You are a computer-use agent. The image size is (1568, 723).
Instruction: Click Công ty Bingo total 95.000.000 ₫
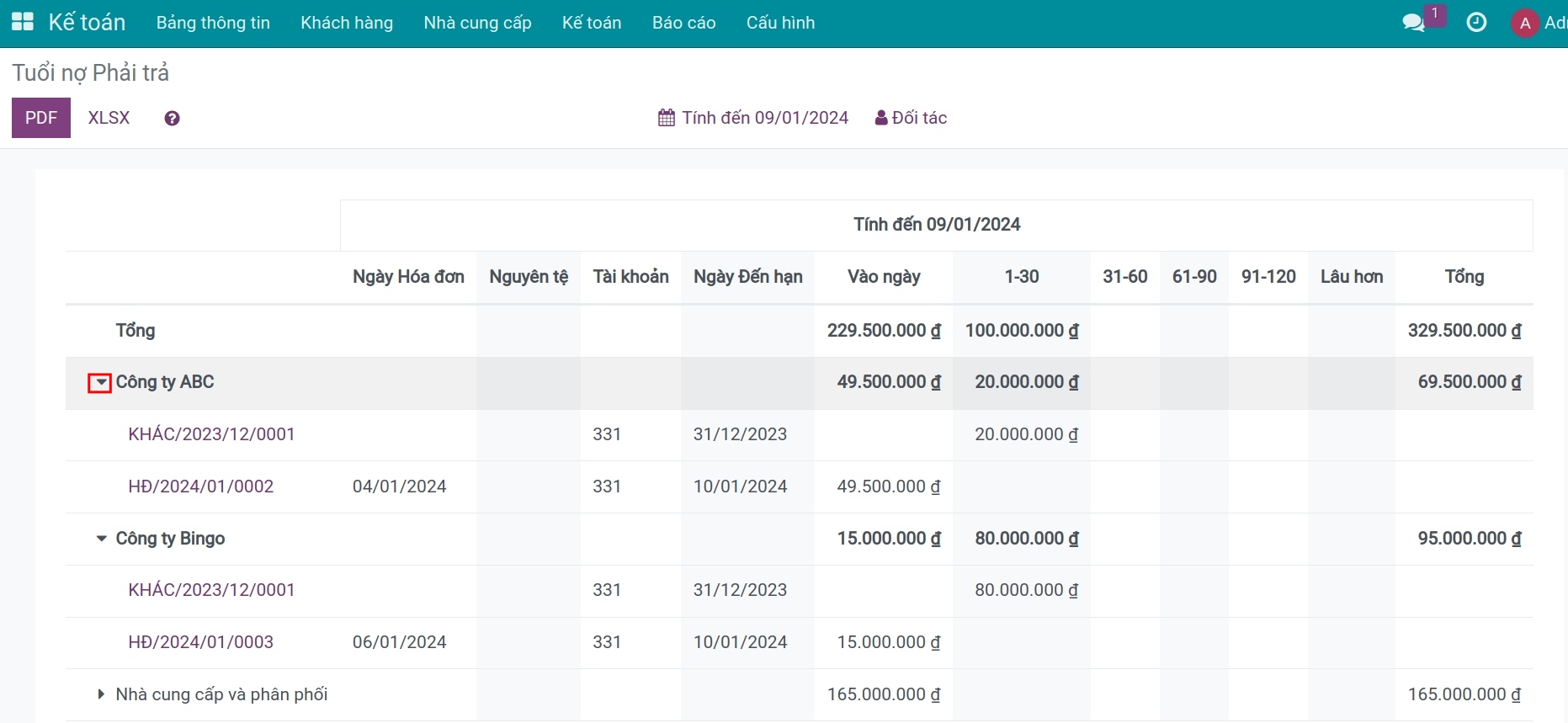tap(1470, 539)
